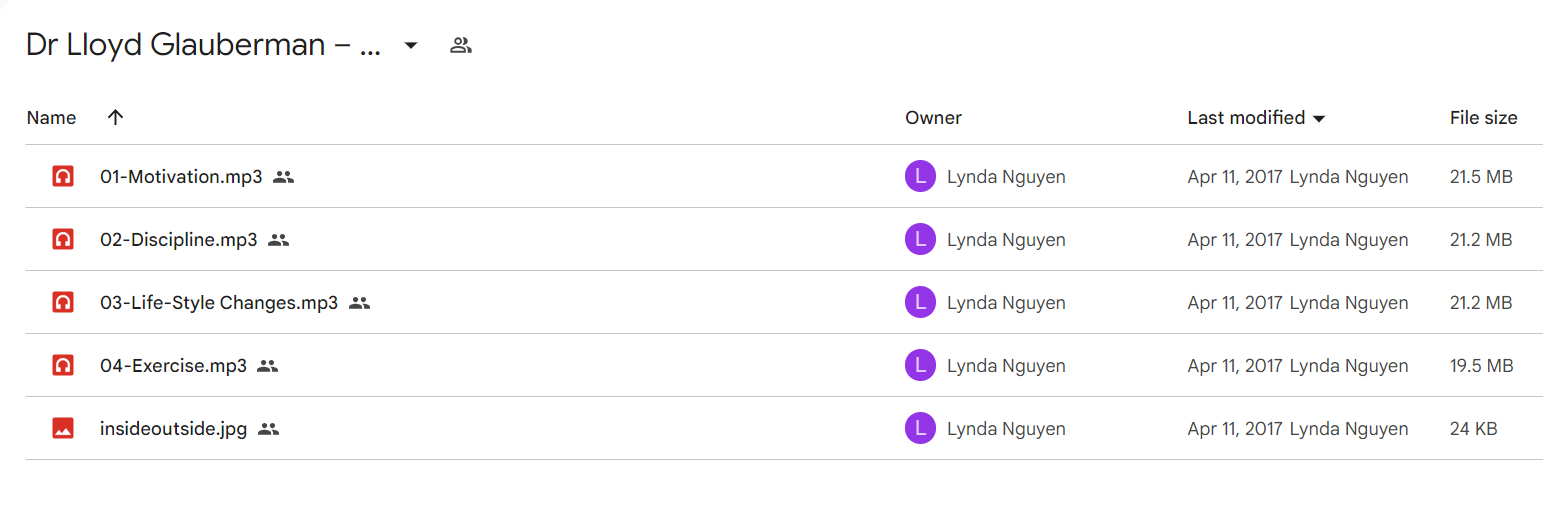This screenshot has height=507, width=1543.
Task: Click shared icon next to 01-Motivation.mp3
Action: tap(284, 177)
